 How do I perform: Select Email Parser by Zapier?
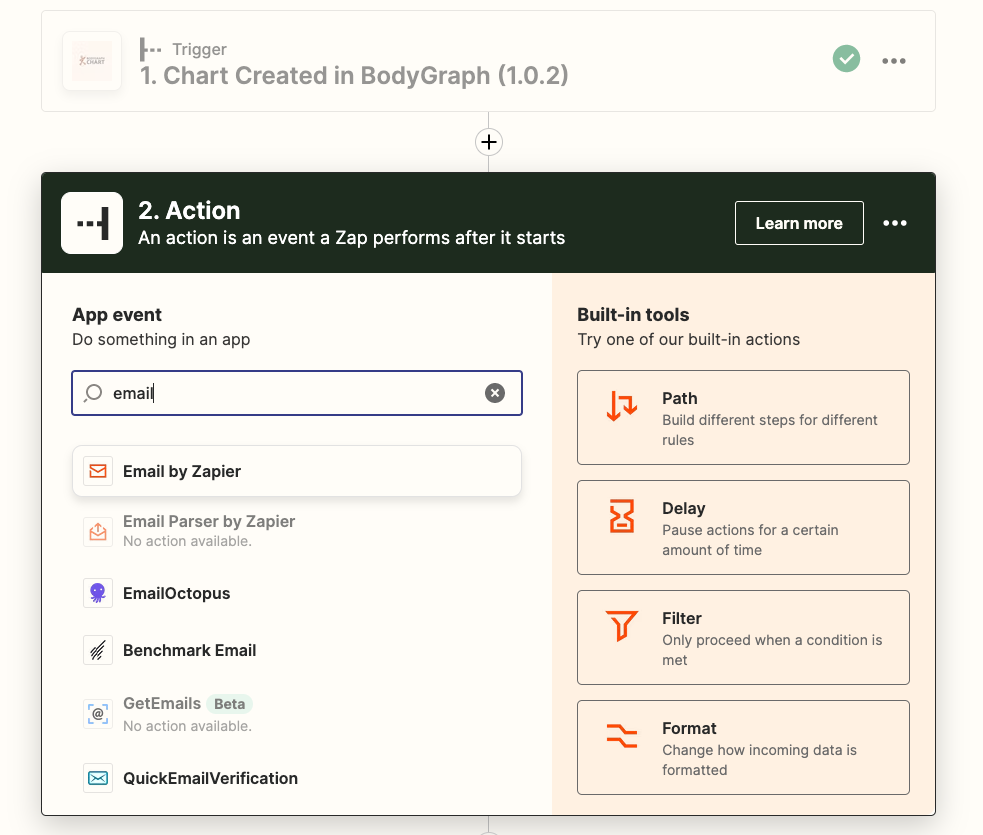[297, 530]
